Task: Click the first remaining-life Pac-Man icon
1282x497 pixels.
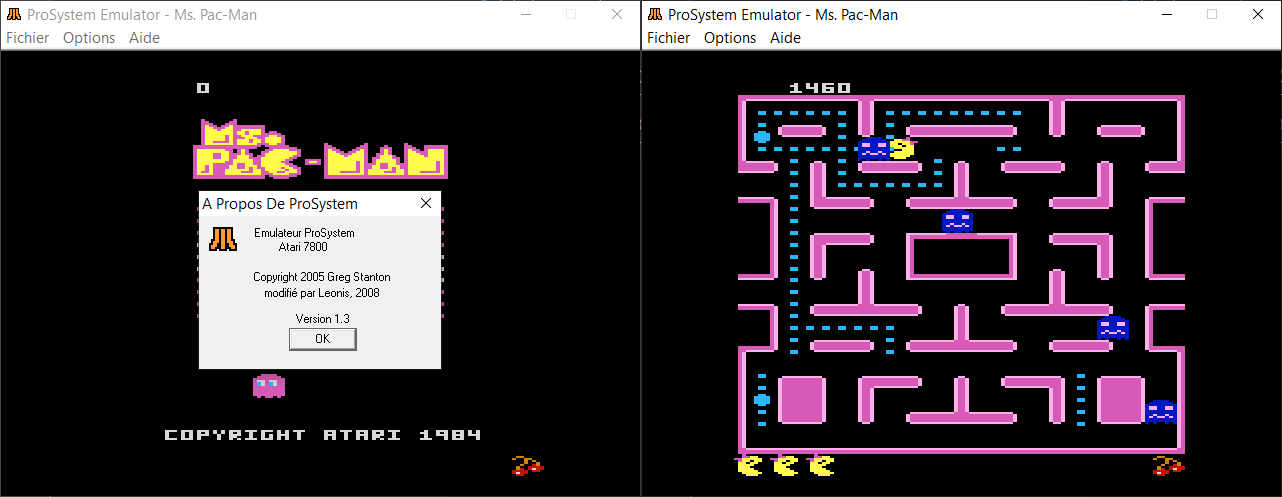Action: coord(749,465)
